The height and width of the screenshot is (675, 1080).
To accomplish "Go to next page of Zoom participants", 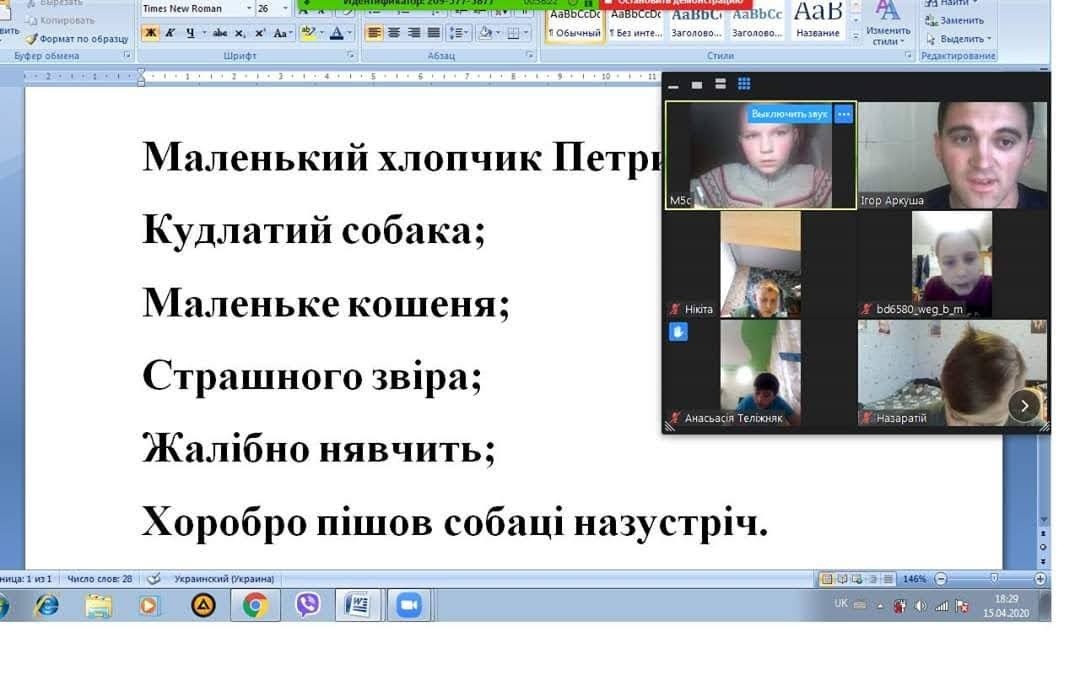I will [x=1024, y=406].
